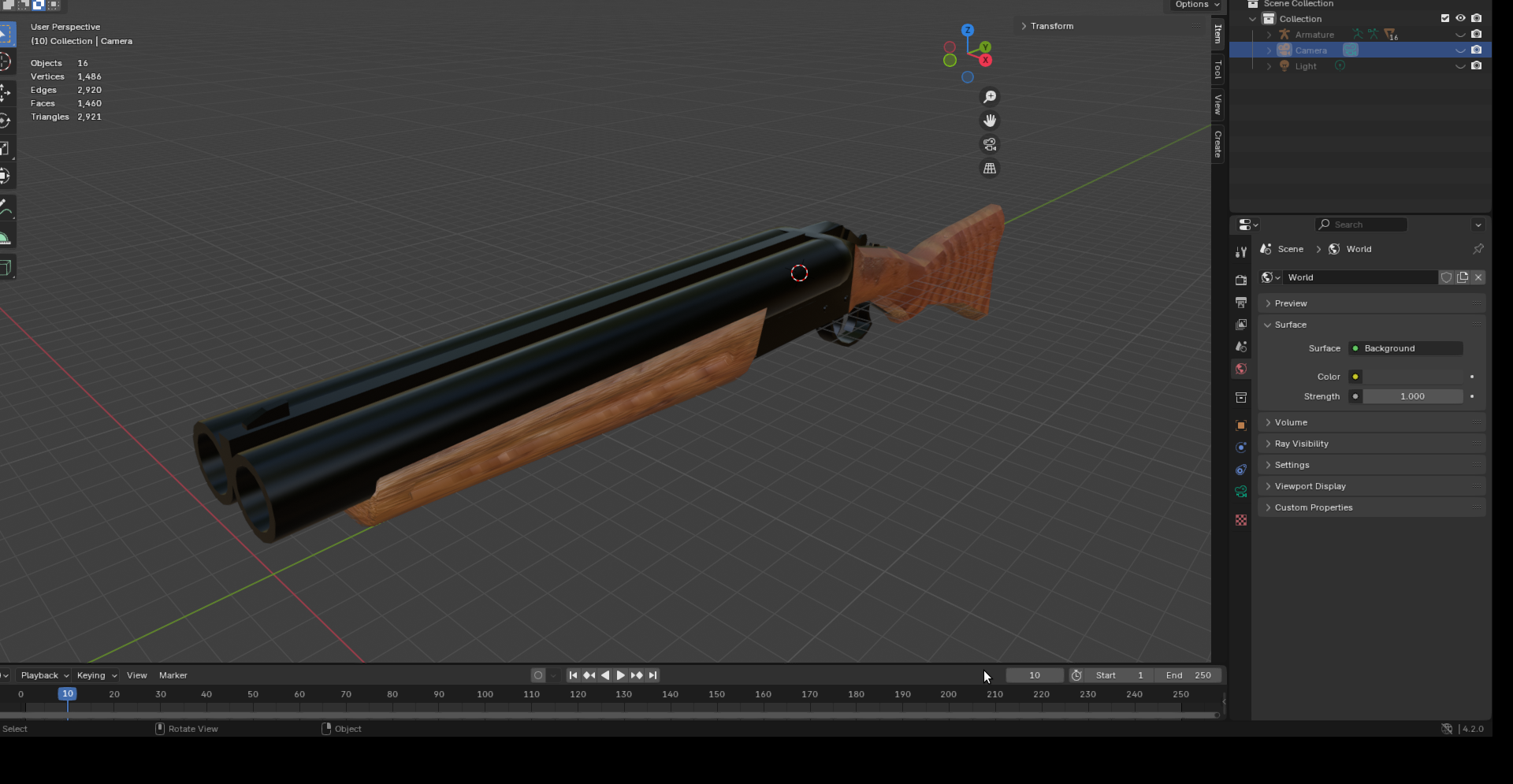Open the Output properties tab (printer icon)
Screen dimensions: 1513x784
(1241, 303)
